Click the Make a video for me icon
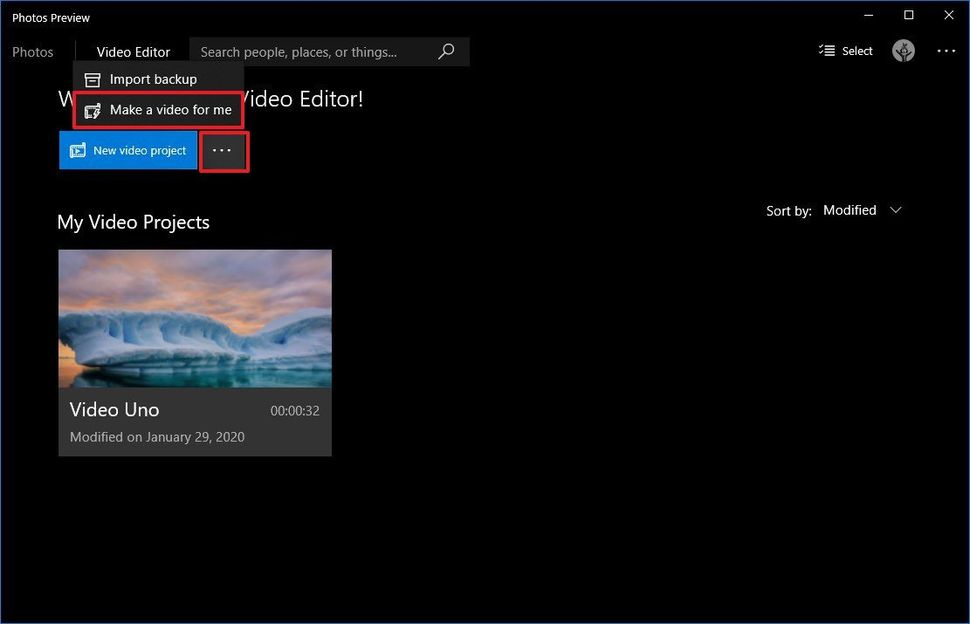 92,110
